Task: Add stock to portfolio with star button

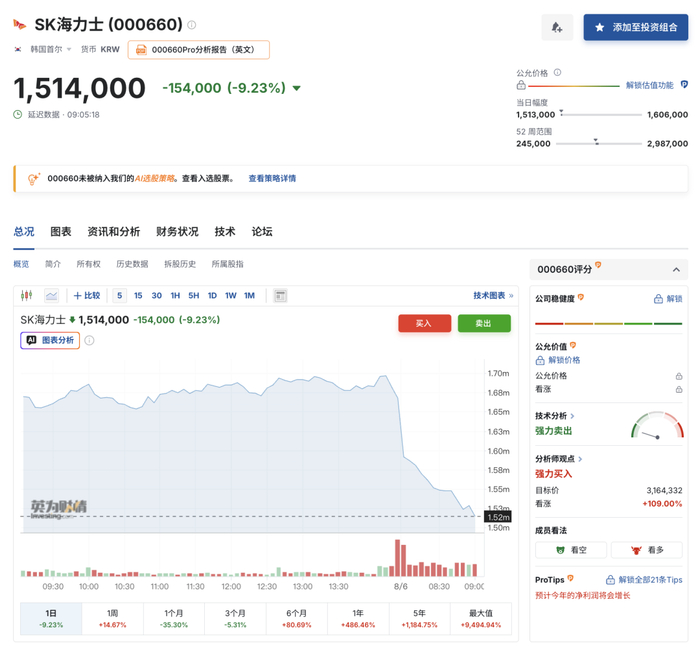Action: (636, 27)
